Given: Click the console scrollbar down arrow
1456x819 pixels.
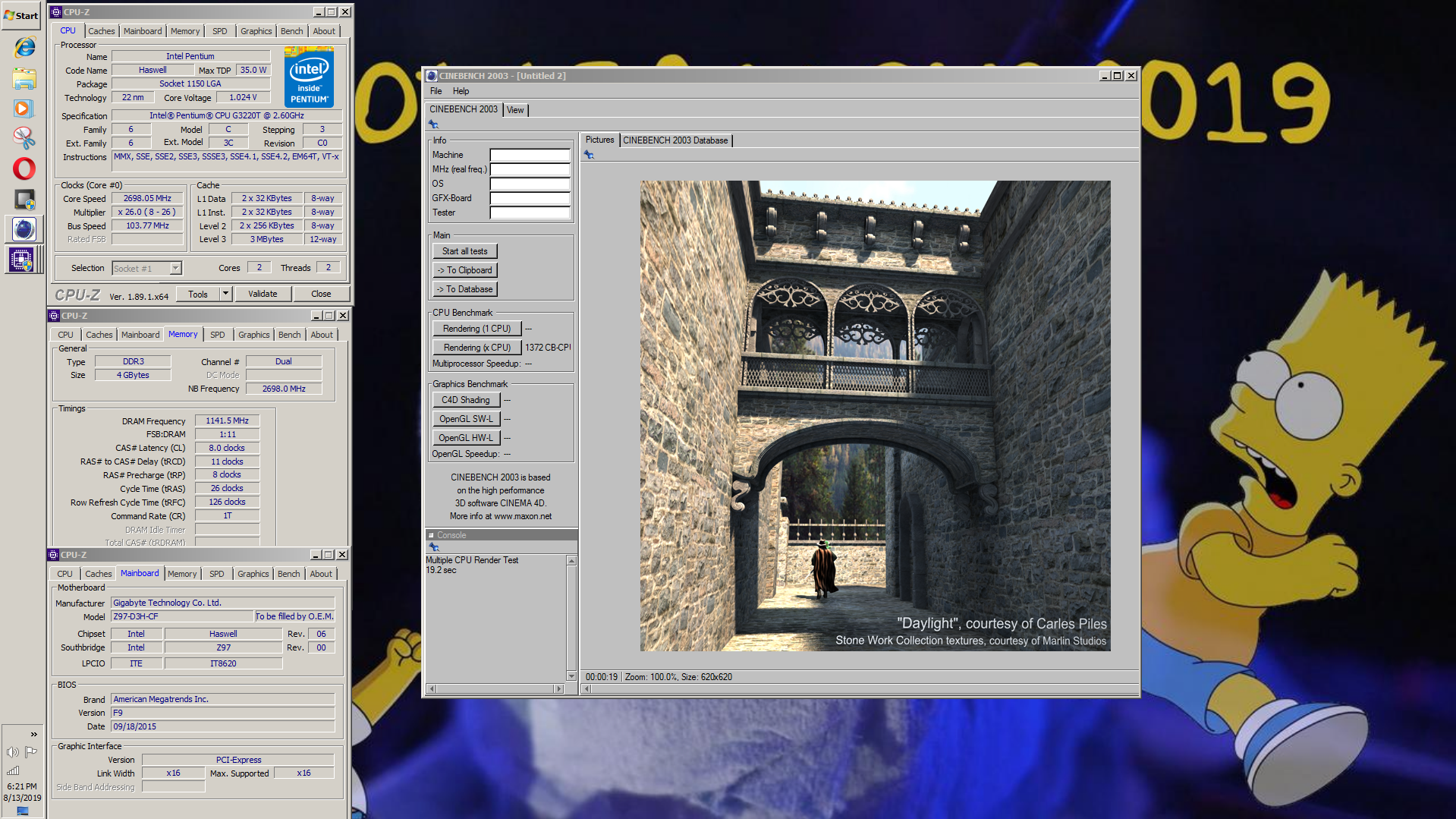Looking at the screenshot, I should [x=571, y=676].
